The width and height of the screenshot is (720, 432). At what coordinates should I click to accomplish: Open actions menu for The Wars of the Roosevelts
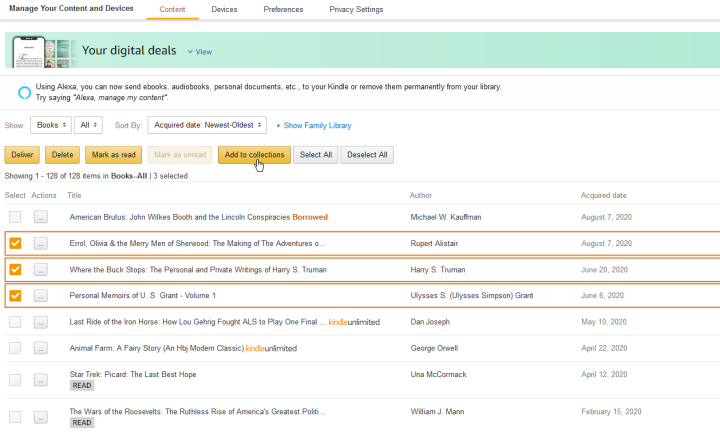40,417
